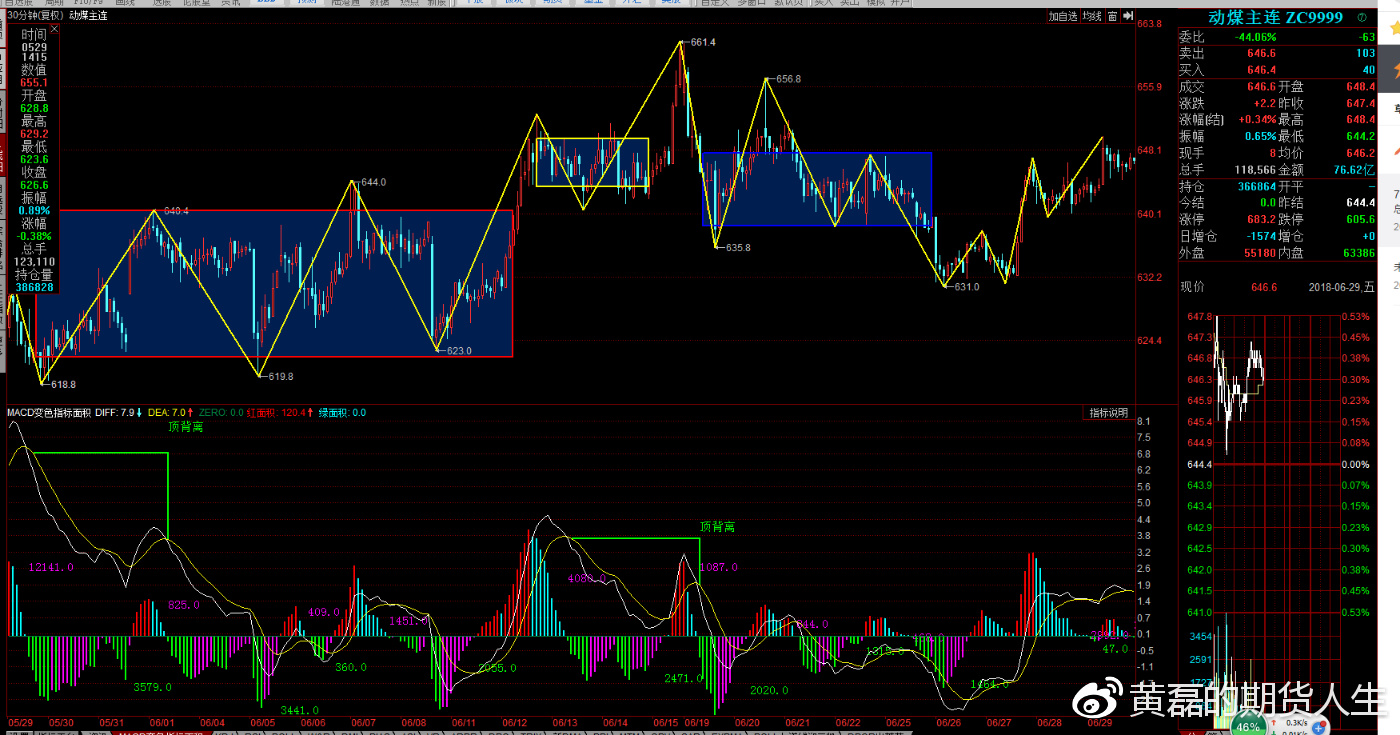Open the 30分钟(复权) period selector
The height and width of the screenshot is (735, 1400).
(34, 15)
